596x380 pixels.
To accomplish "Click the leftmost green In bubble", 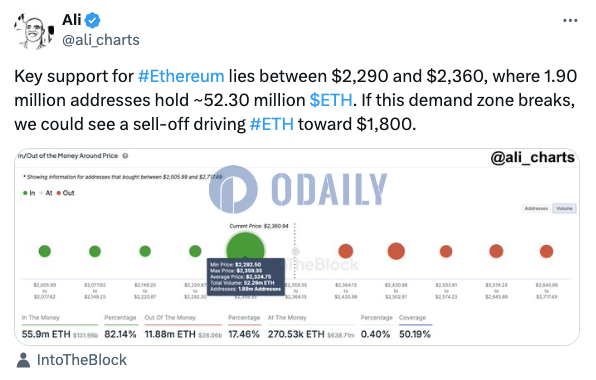I will click(x=44, y=251).
